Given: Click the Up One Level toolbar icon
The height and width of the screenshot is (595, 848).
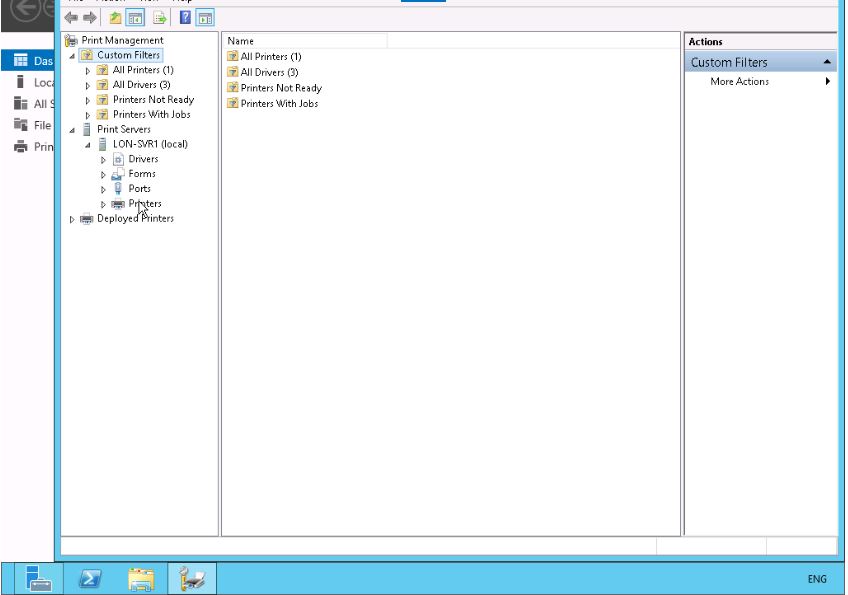Looking at the screenshot, I should [115, 18].
